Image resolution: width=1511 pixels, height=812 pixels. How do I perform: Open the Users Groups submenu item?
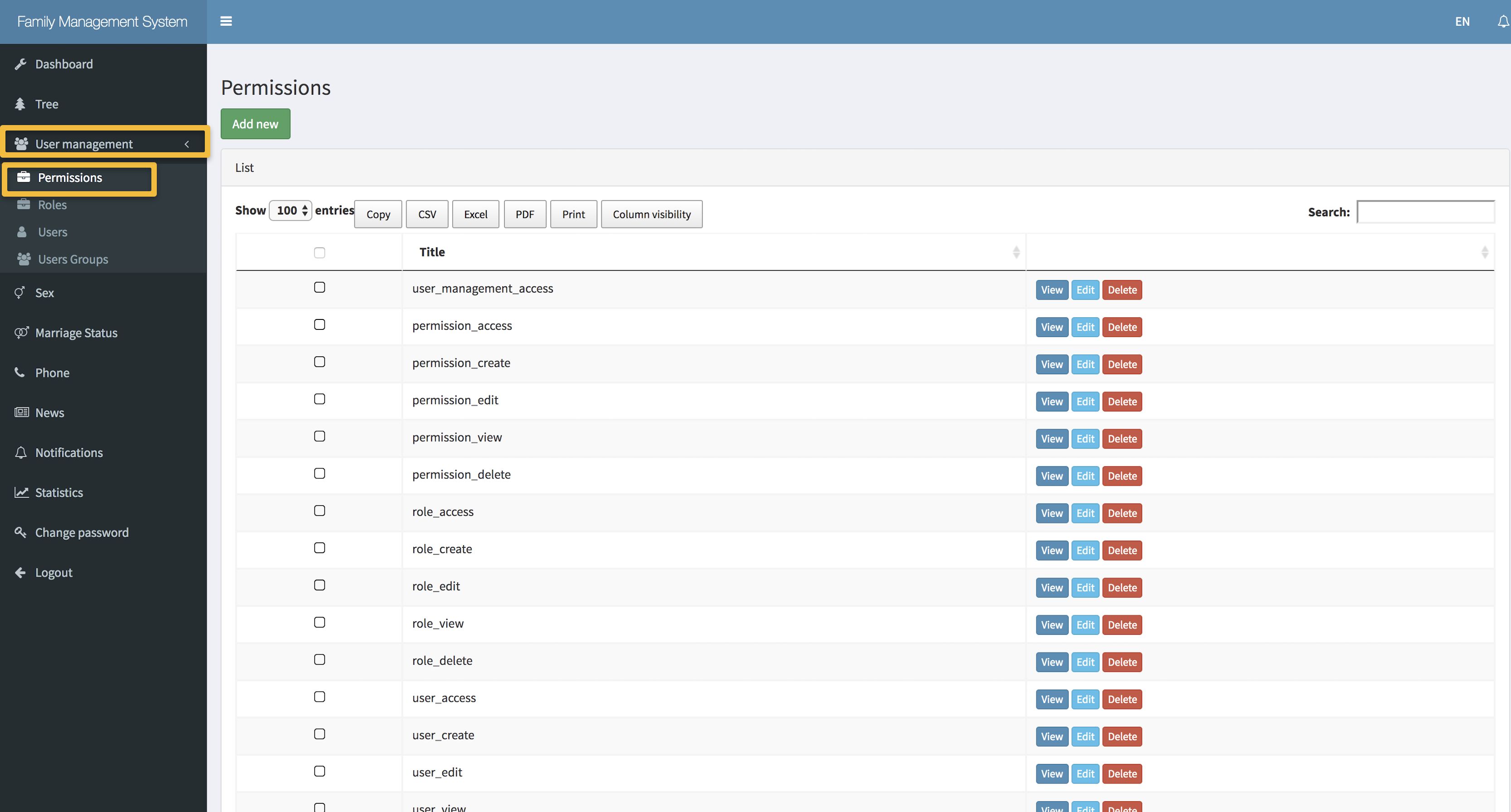tap(73, 259)
